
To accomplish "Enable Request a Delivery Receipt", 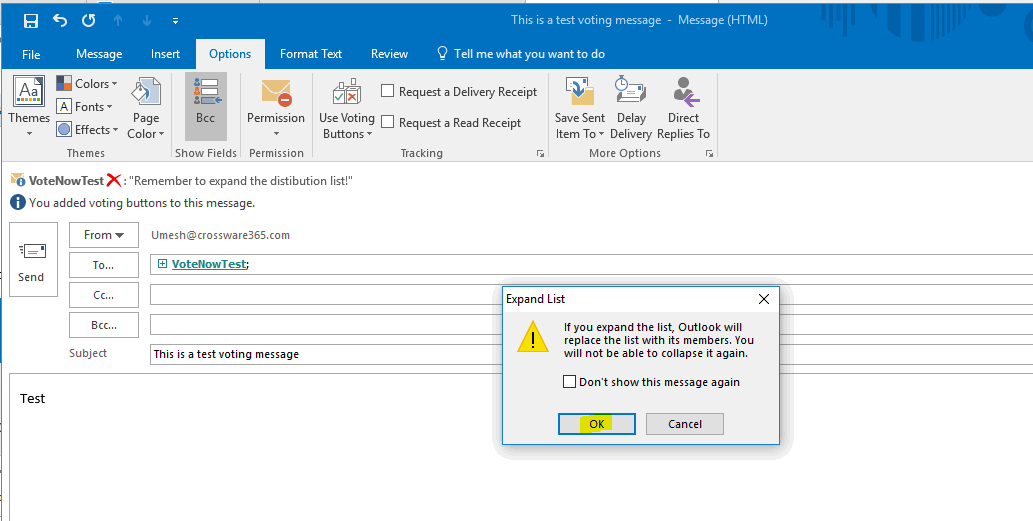I will tap(387, 91).
